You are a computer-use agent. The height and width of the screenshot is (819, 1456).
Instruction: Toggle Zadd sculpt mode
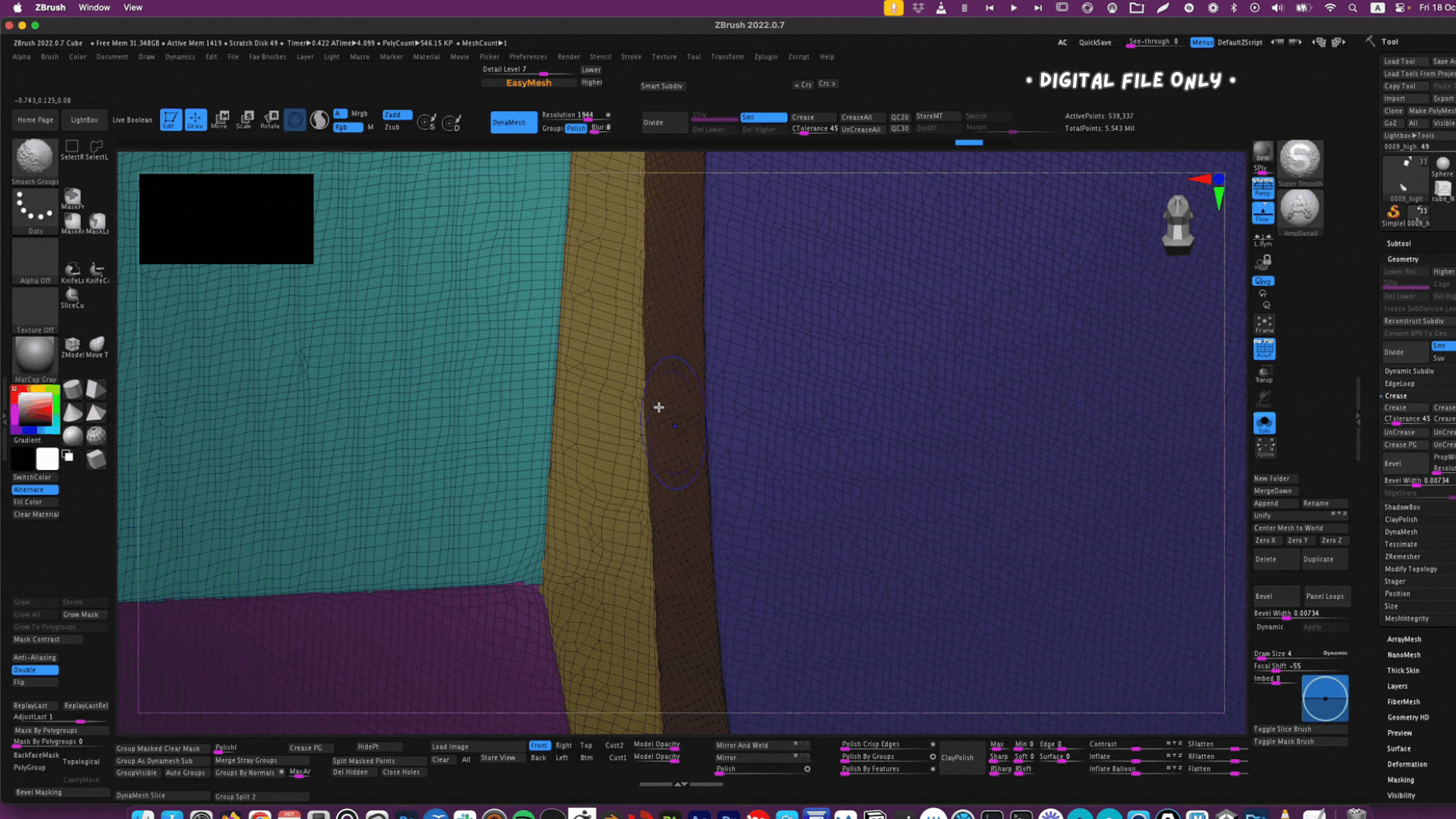(x=397, y=115)
